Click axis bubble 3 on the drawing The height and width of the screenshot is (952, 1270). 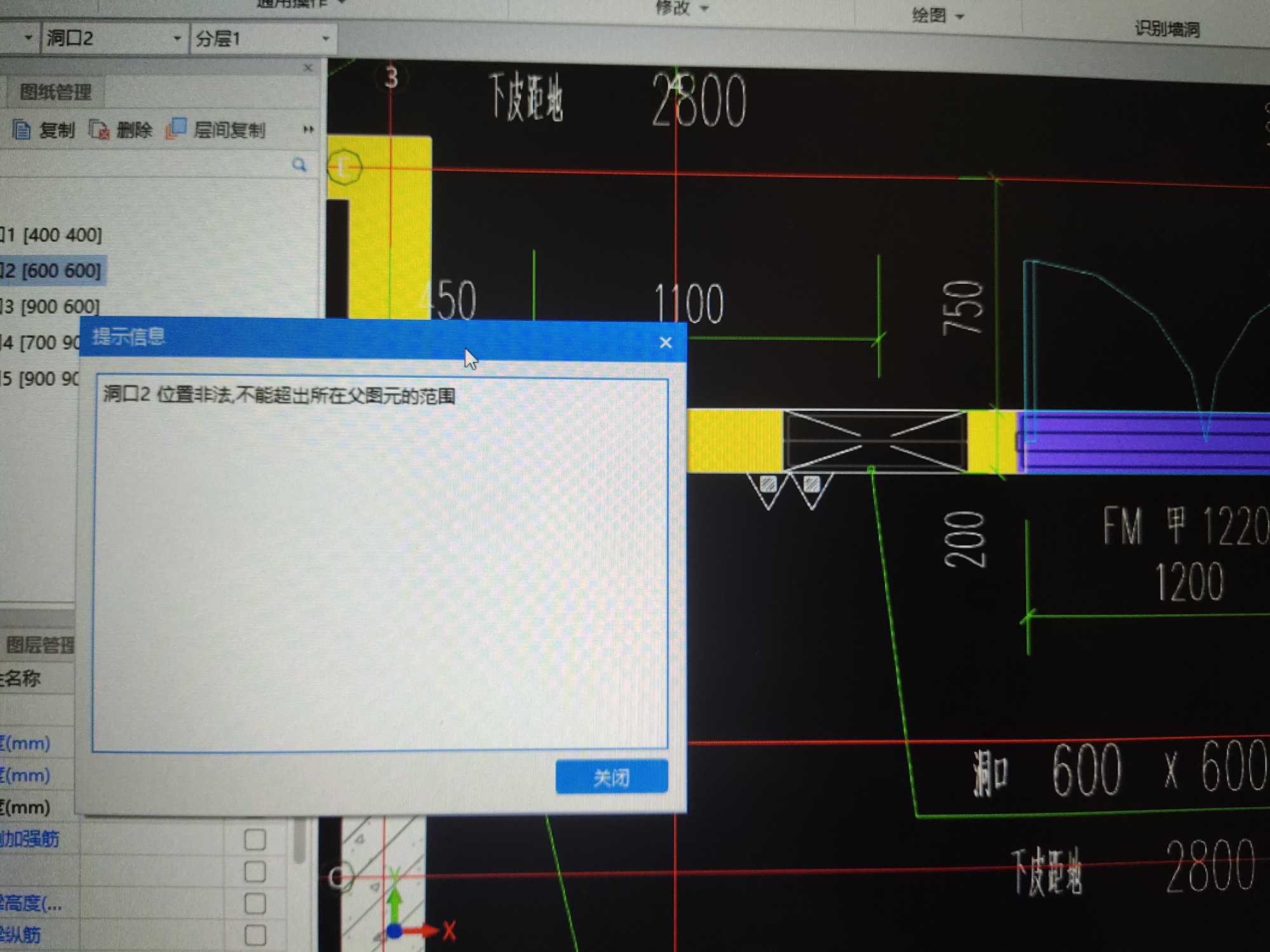[x=391, y=77]
